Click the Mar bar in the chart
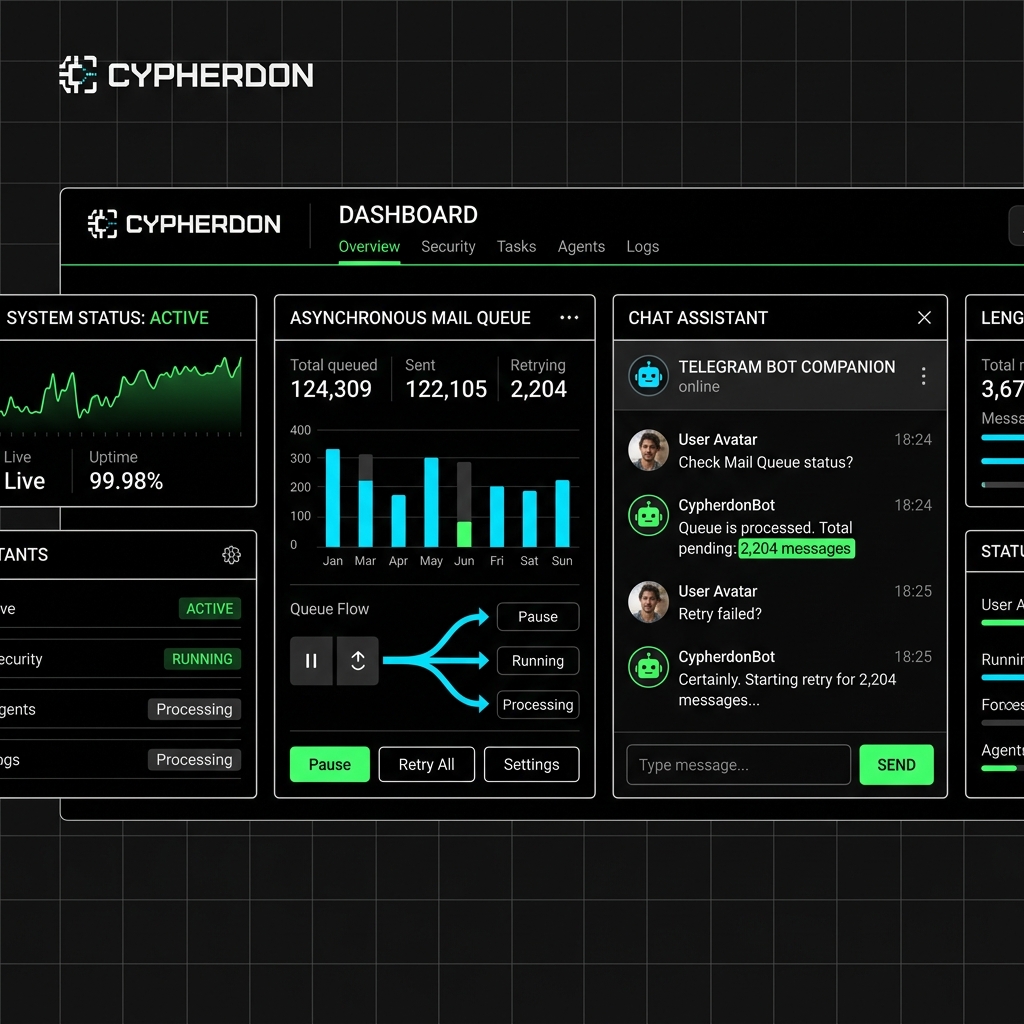The width and height of the screenshot is (1024, 1024). click(x=366, y=500)
